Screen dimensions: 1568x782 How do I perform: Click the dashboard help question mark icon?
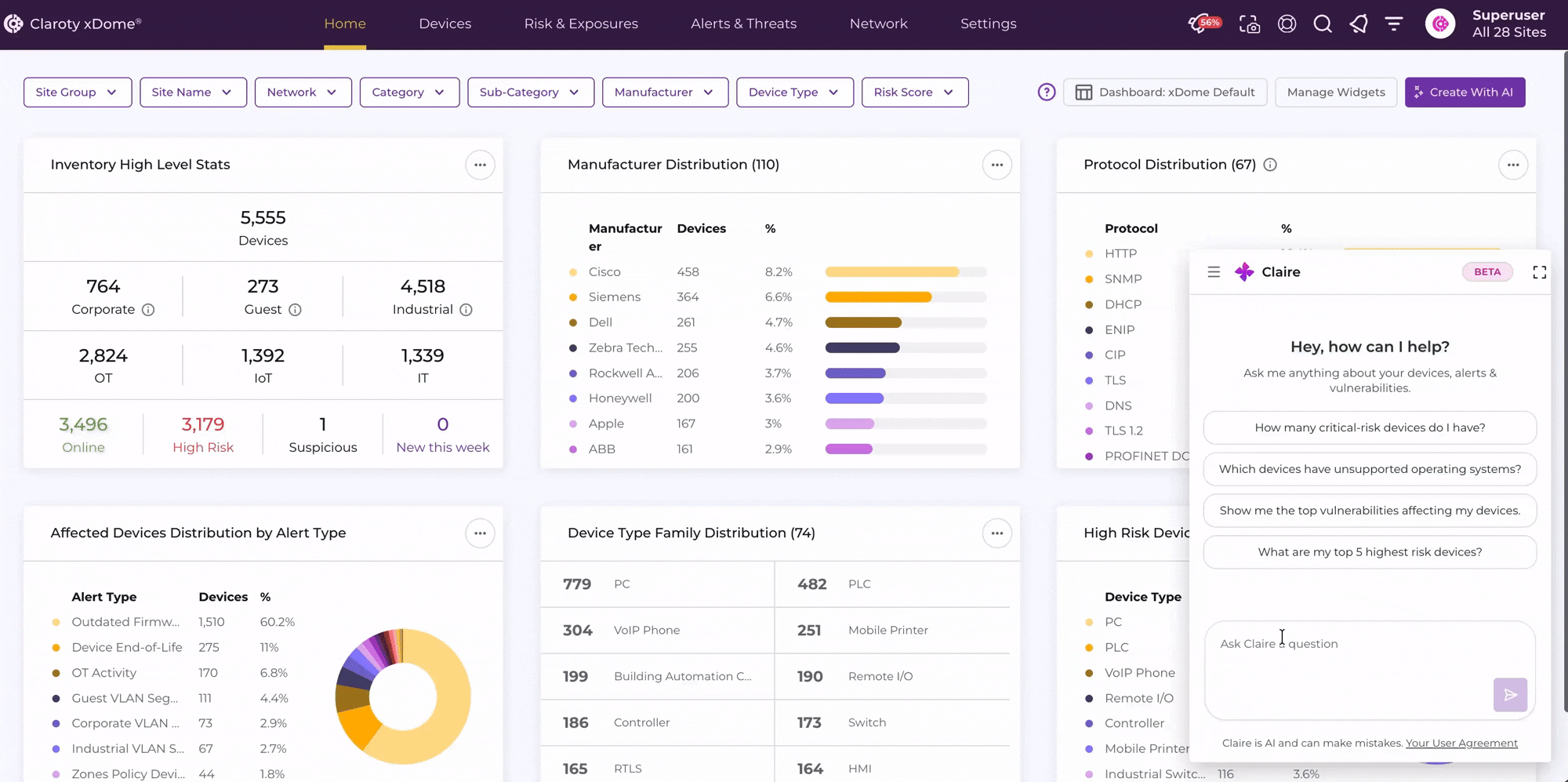[x=1047, y=93]
